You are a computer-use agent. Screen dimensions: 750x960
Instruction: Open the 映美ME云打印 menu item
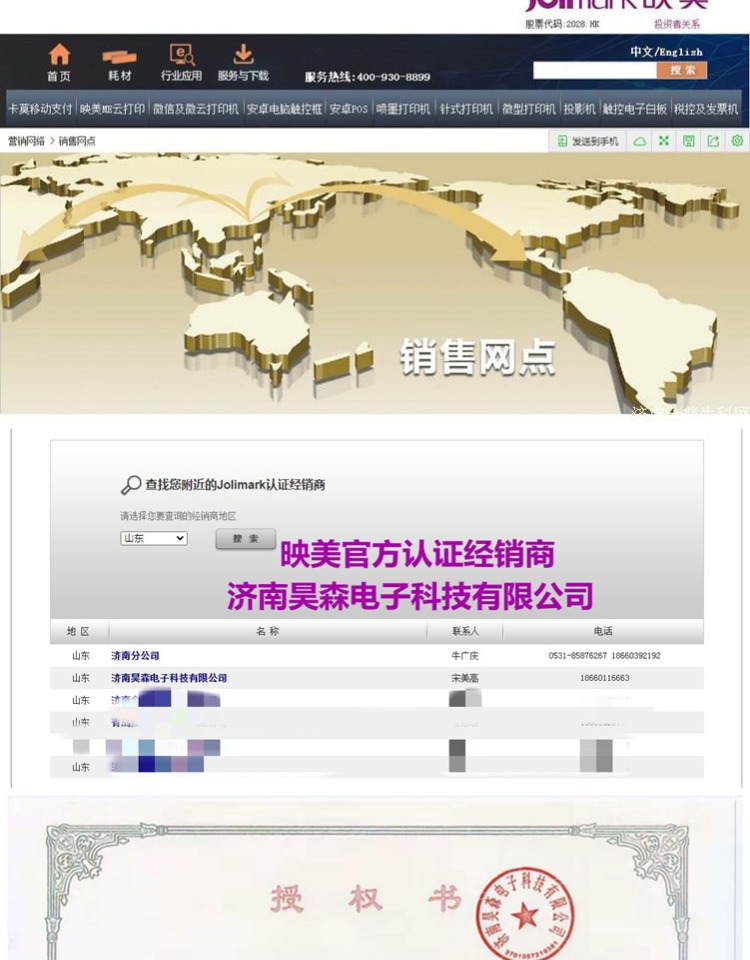point(112,109)
